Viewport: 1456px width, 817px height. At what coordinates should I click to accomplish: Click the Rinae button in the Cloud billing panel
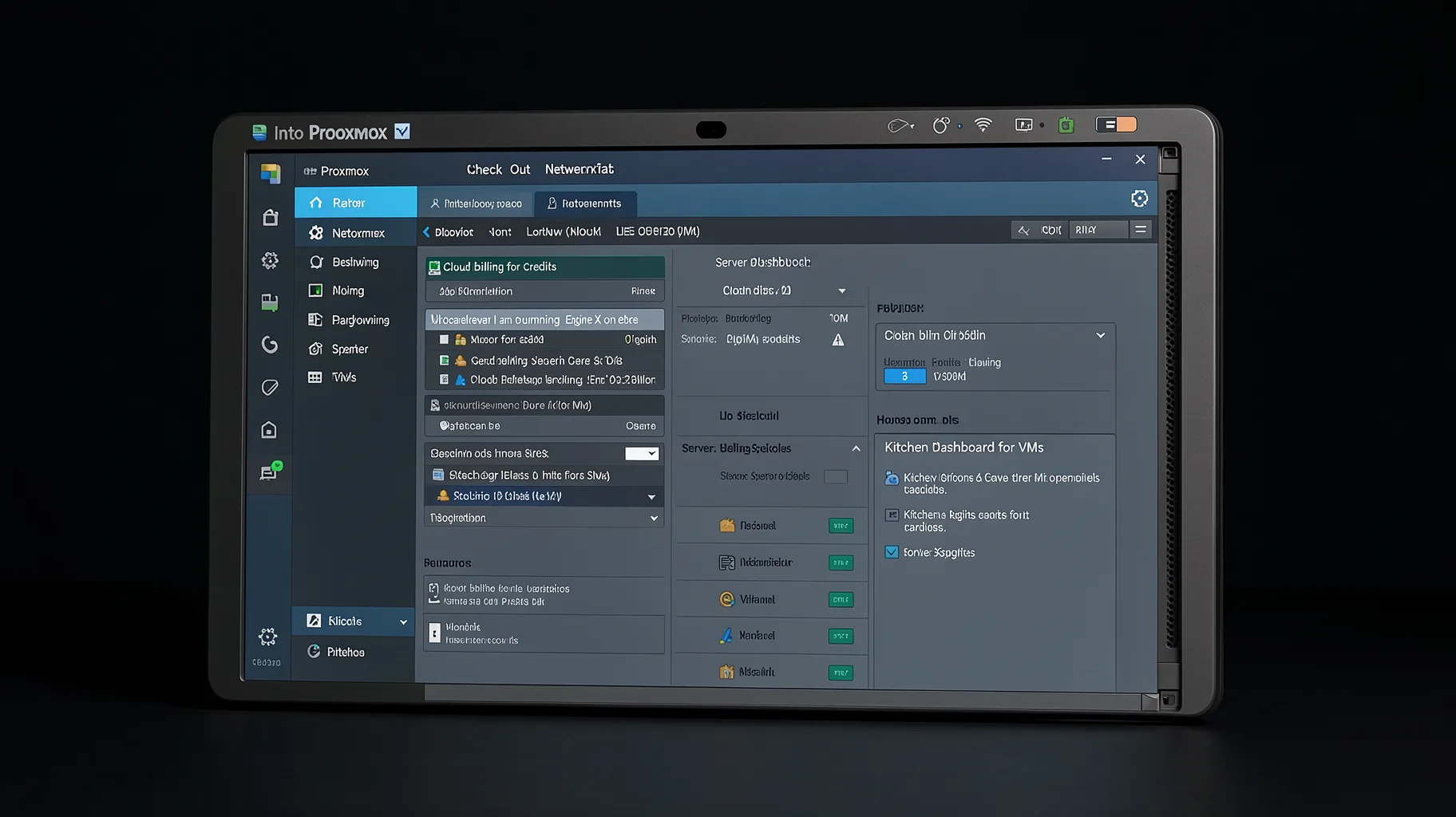(x=643, y=291)
